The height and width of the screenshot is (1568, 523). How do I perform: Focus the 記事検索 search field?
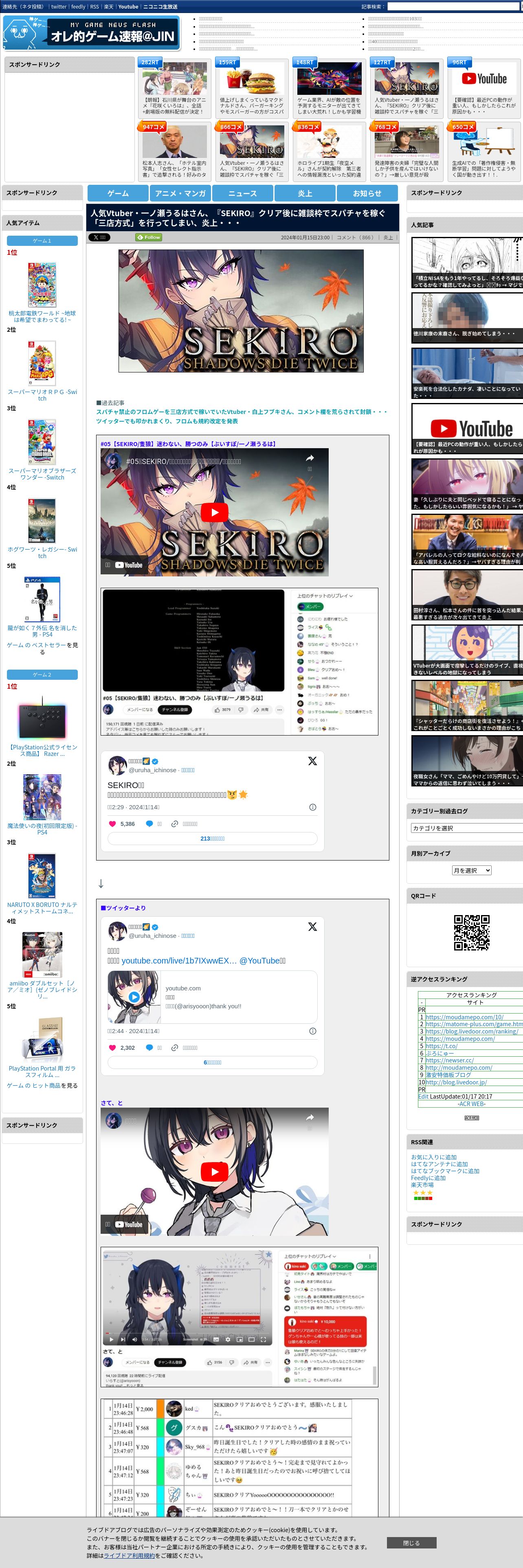(x=453, y=7)
